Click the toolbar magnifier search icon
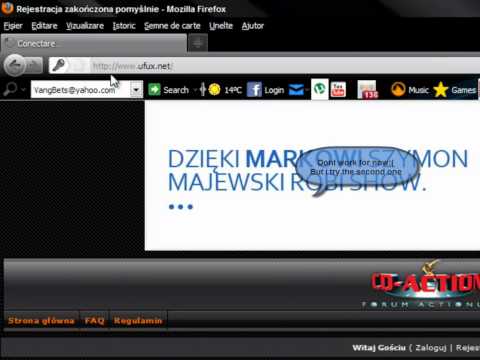The height and width of the screenshot is (360, 480). pos(10,89)
